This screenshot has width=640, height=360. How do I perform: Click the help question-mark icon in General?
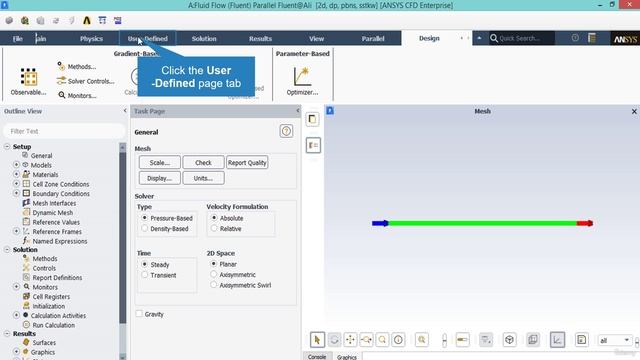coord(286,131)
